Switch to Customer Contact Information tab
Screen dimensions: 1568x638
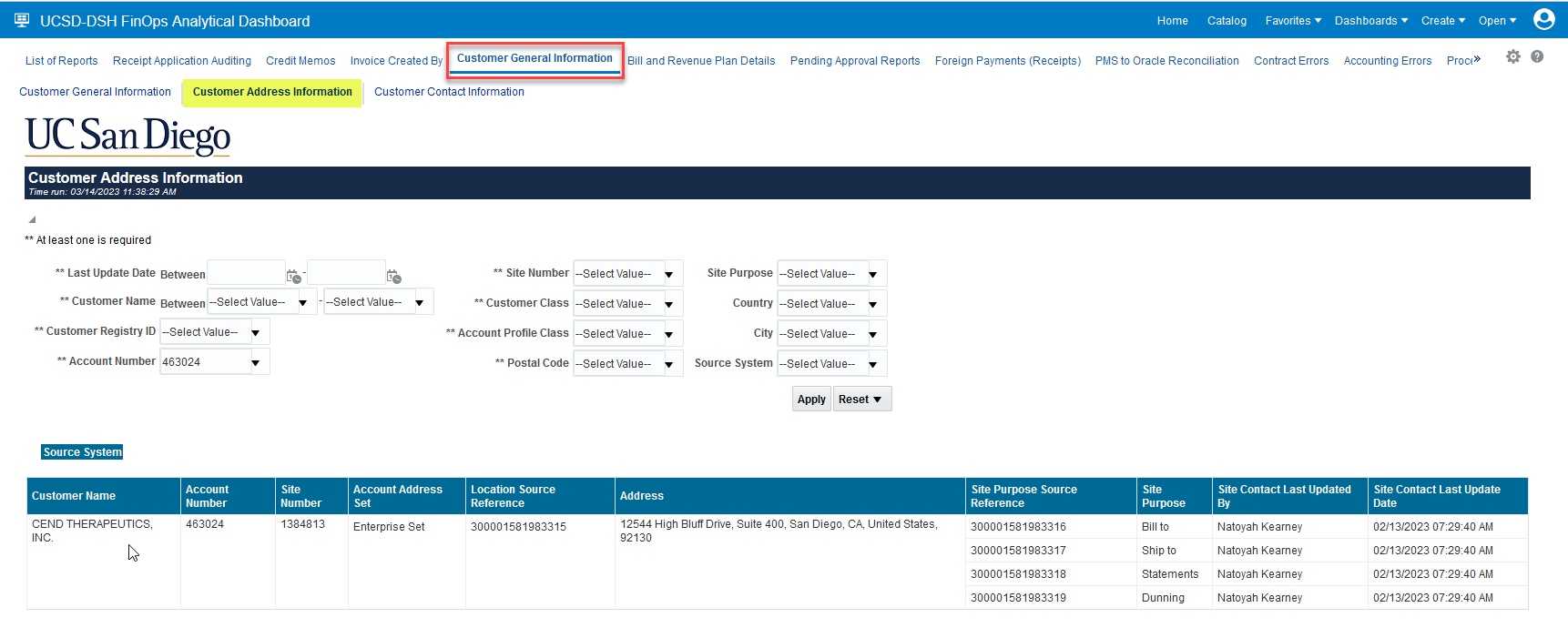point(449,92)
